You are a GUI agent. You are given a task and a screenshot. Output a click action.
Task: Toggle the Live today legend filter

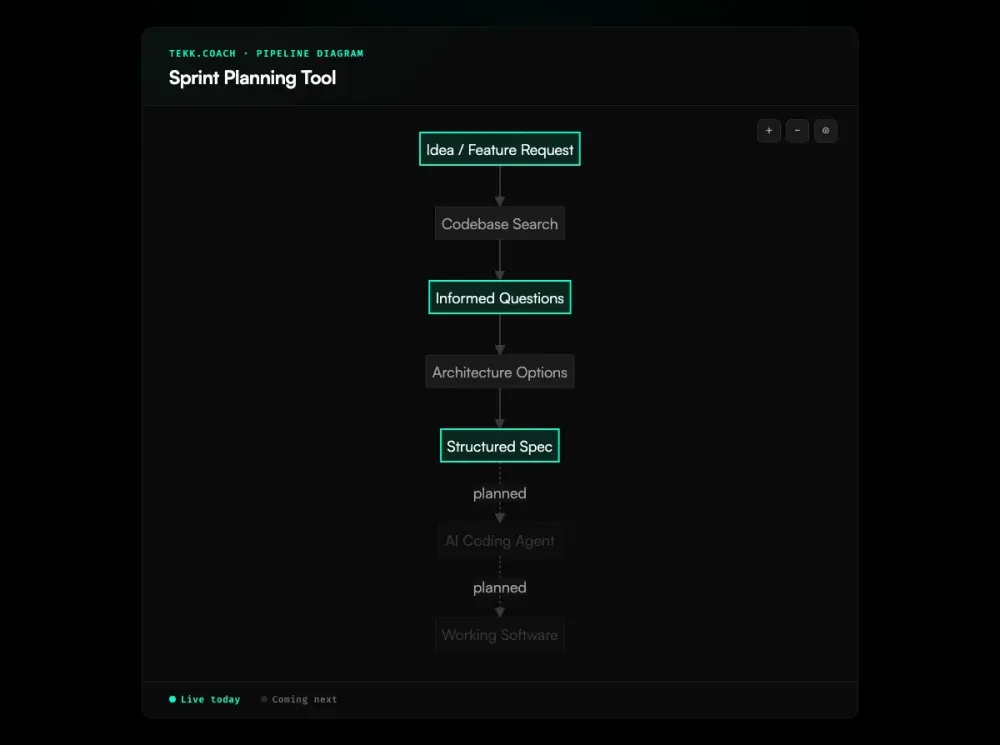click(x=204, y=699)
